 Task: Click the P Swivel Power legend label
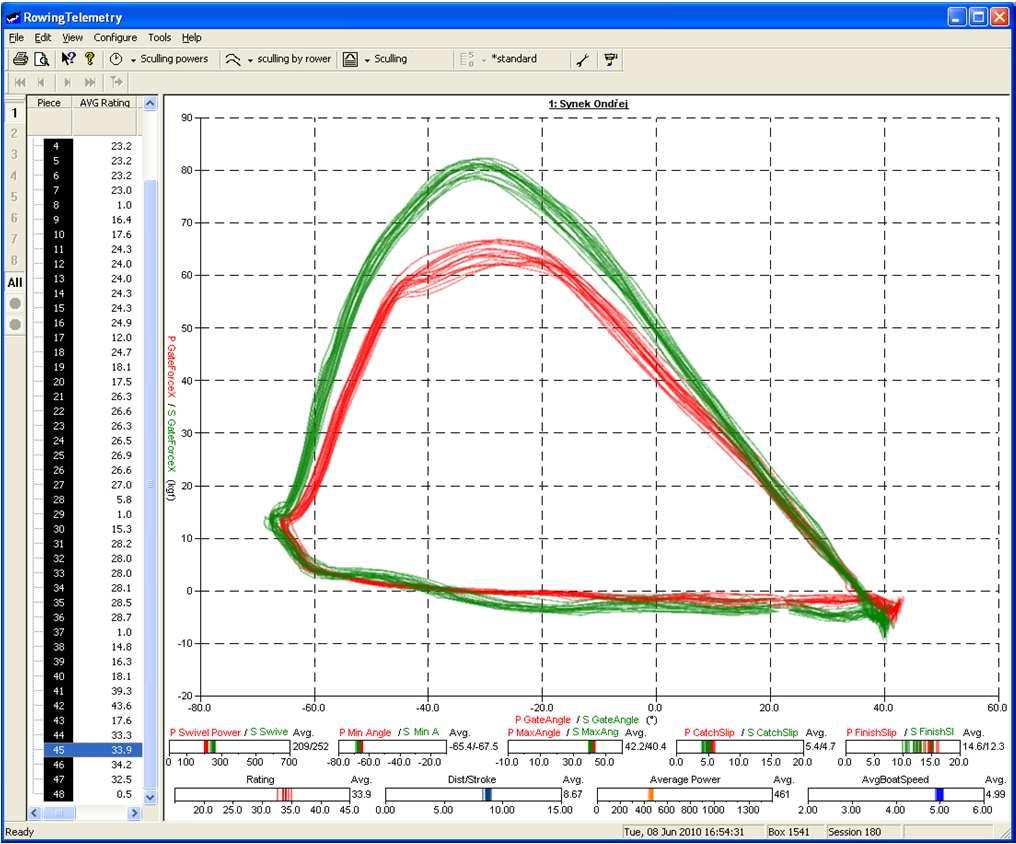click(x=205, y=732)
